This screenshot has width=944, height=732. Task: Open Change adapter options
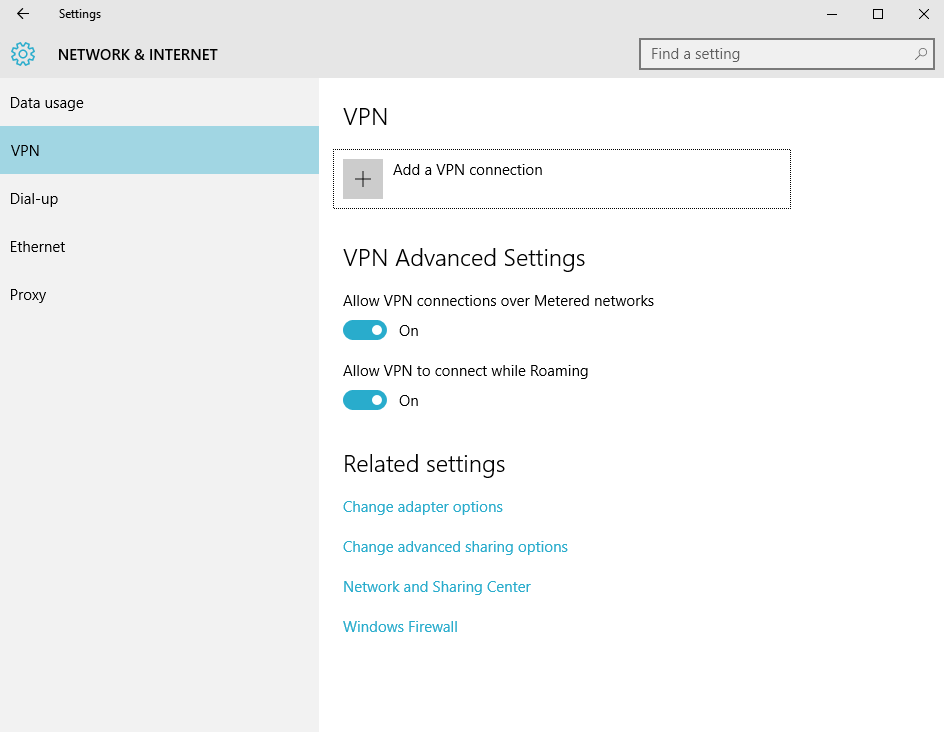point(422,507)
